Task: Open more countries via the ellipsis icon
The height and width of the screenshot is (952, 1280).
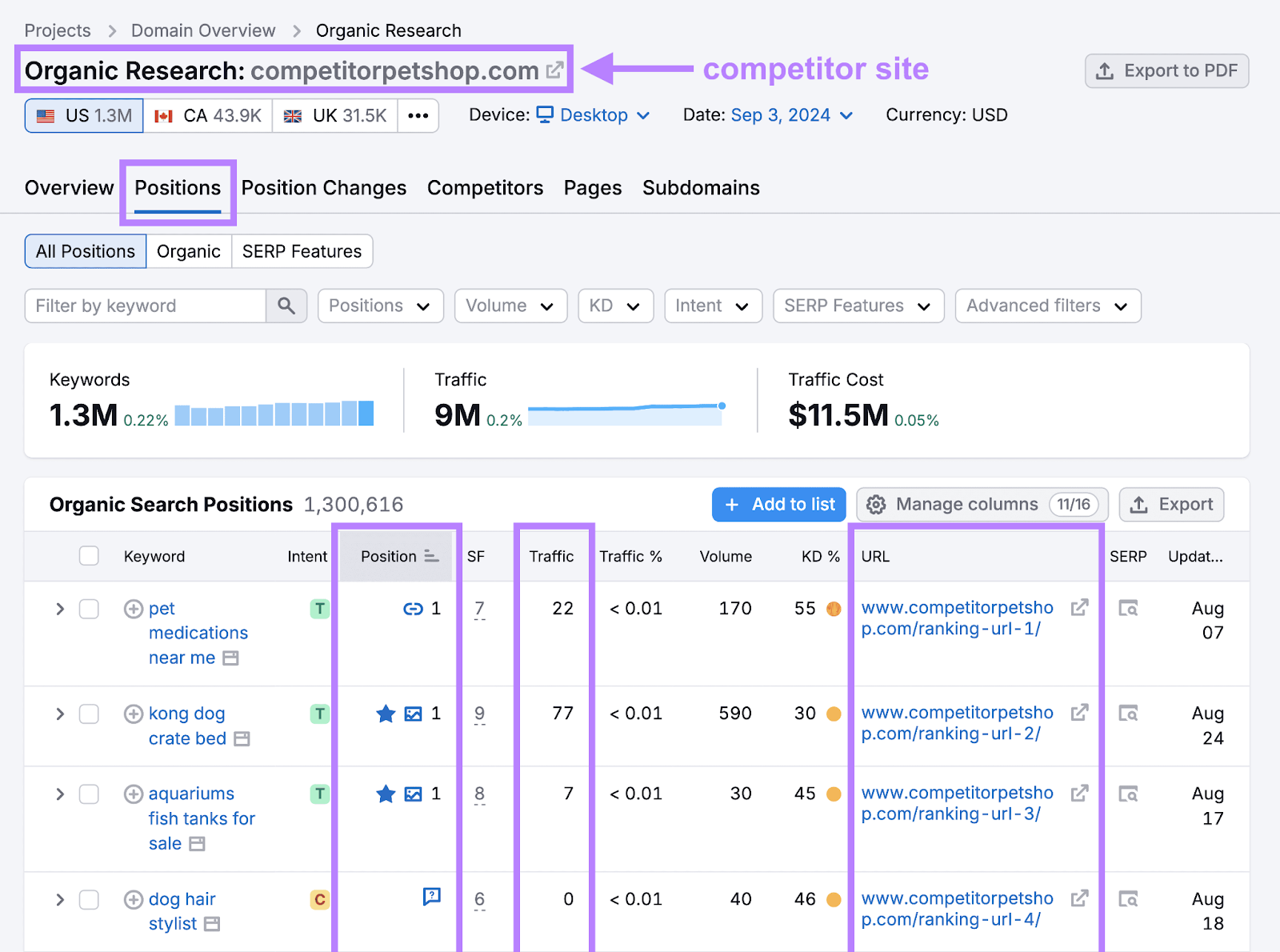Action: pos(418,115)
